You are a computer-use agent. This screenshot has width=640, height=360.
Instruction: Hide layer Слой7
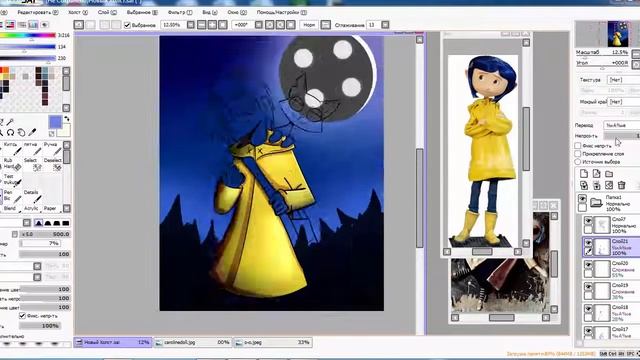click(x=588, y=221)
